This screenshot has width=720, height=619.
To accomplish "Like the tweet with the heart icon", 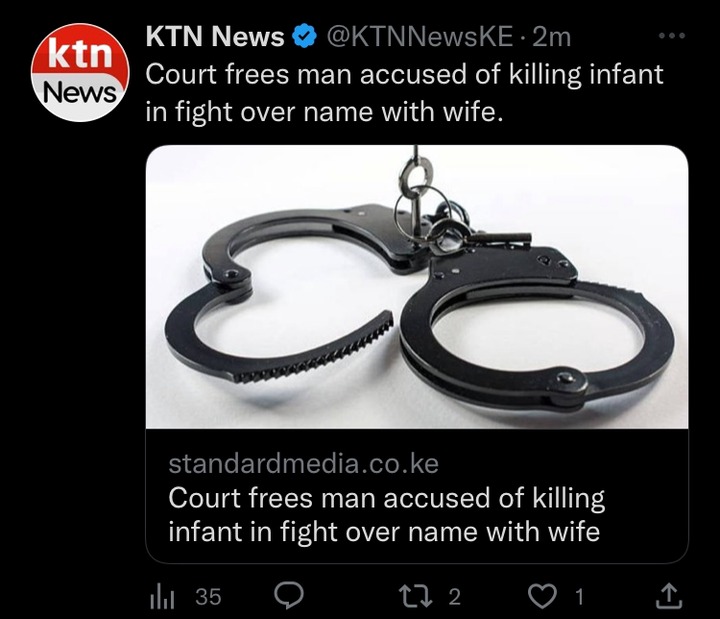I will click(542, 596).
